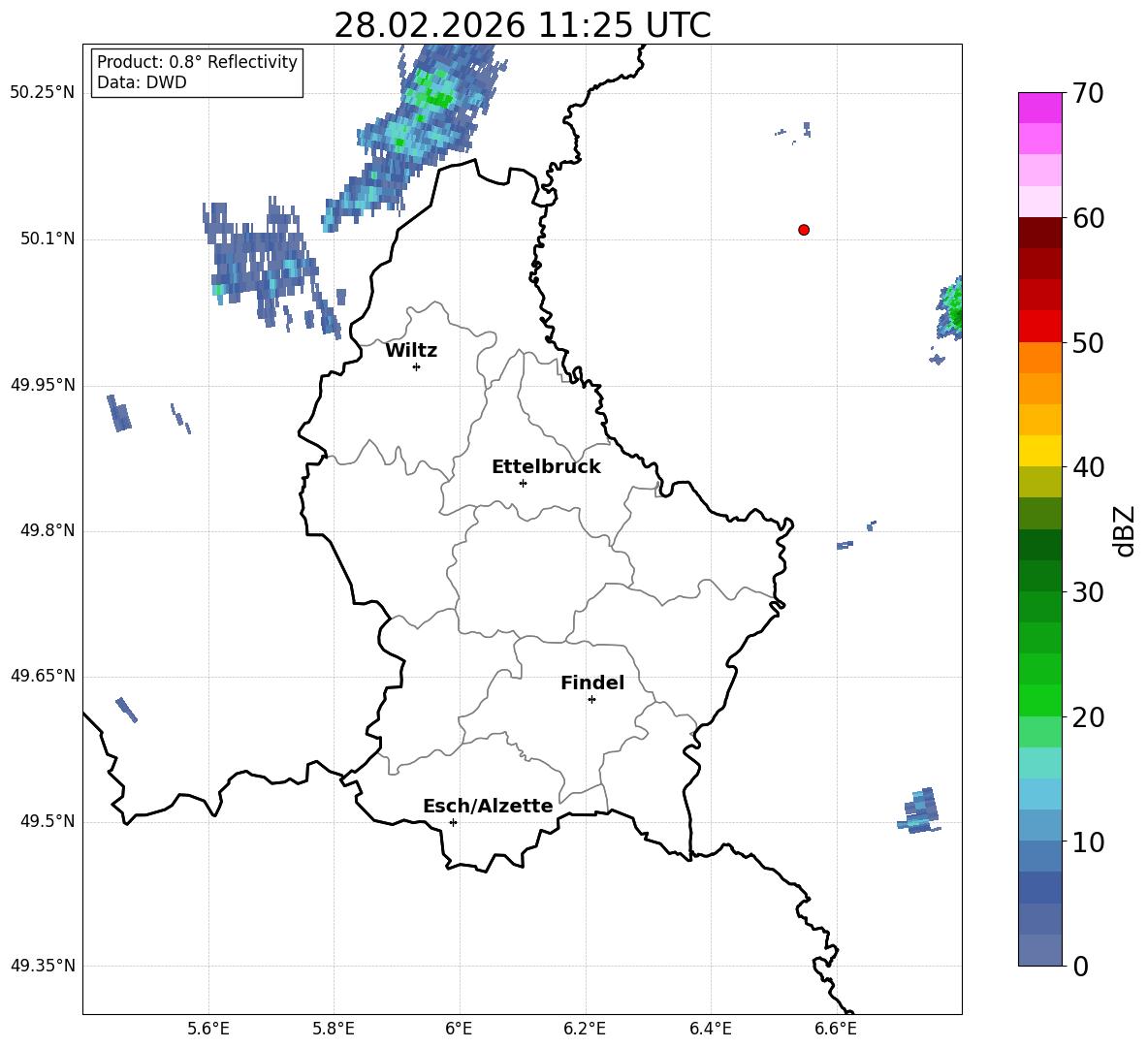1148x1048 pixels.
Task: Select the Esch/Alzette city label
Action: click(488, 806)
